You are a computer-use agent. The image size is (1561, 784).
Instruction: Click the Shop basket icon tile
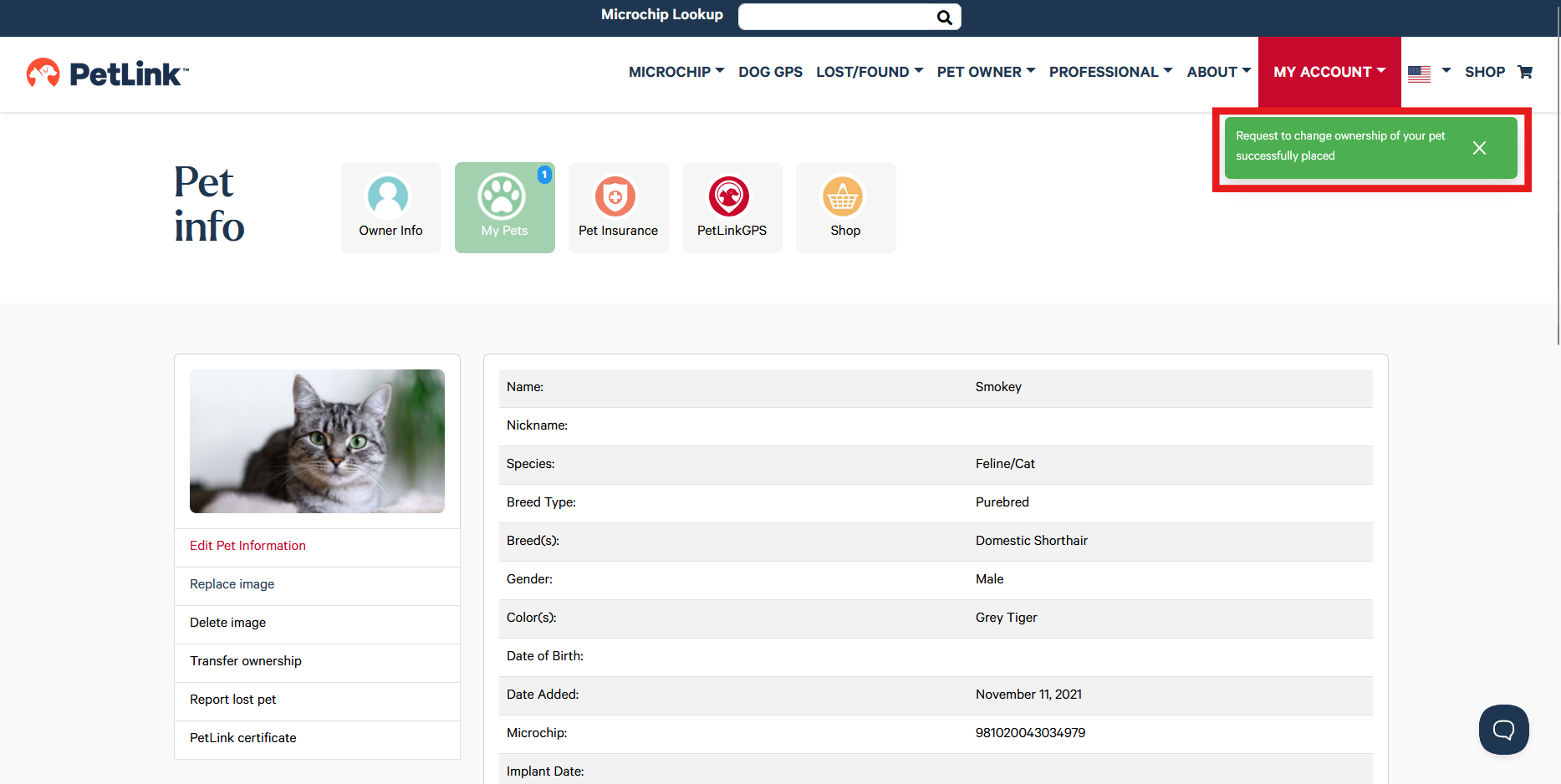845,207
